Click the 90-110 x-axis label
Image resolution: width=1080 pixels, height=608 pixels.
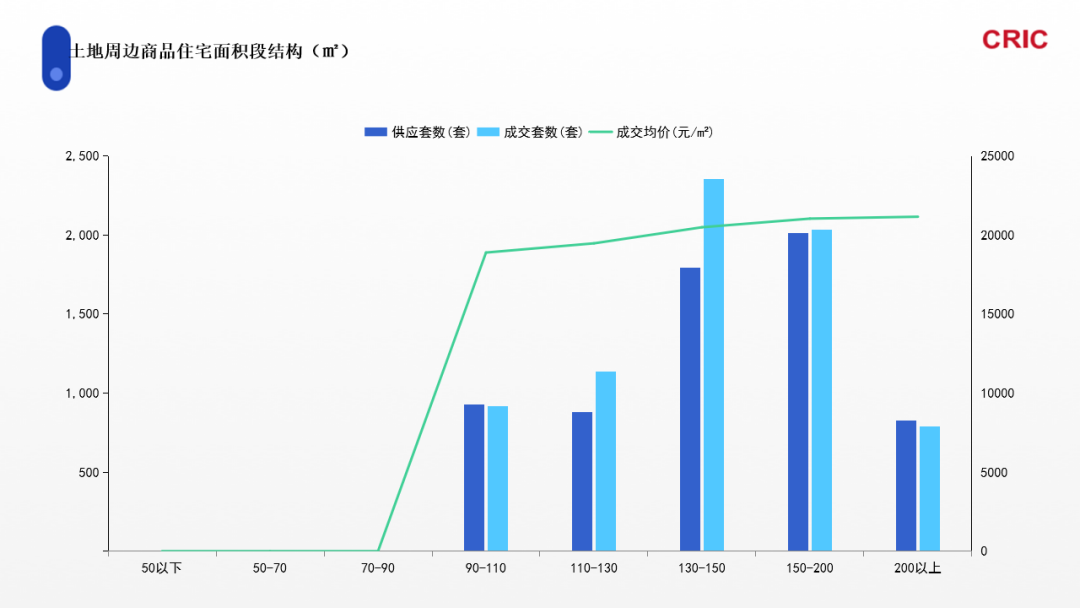[486, 568]
